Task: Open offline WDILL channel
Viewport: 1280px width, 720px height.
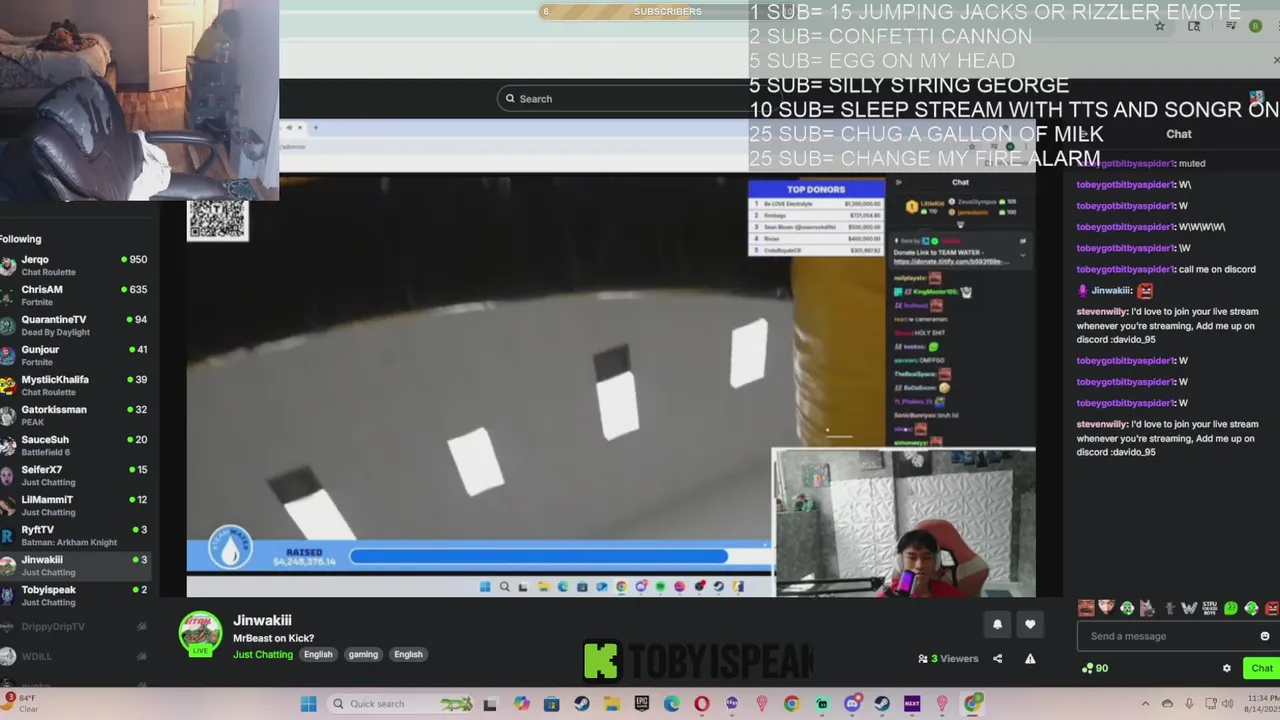Action: click(x=75, y=656)
